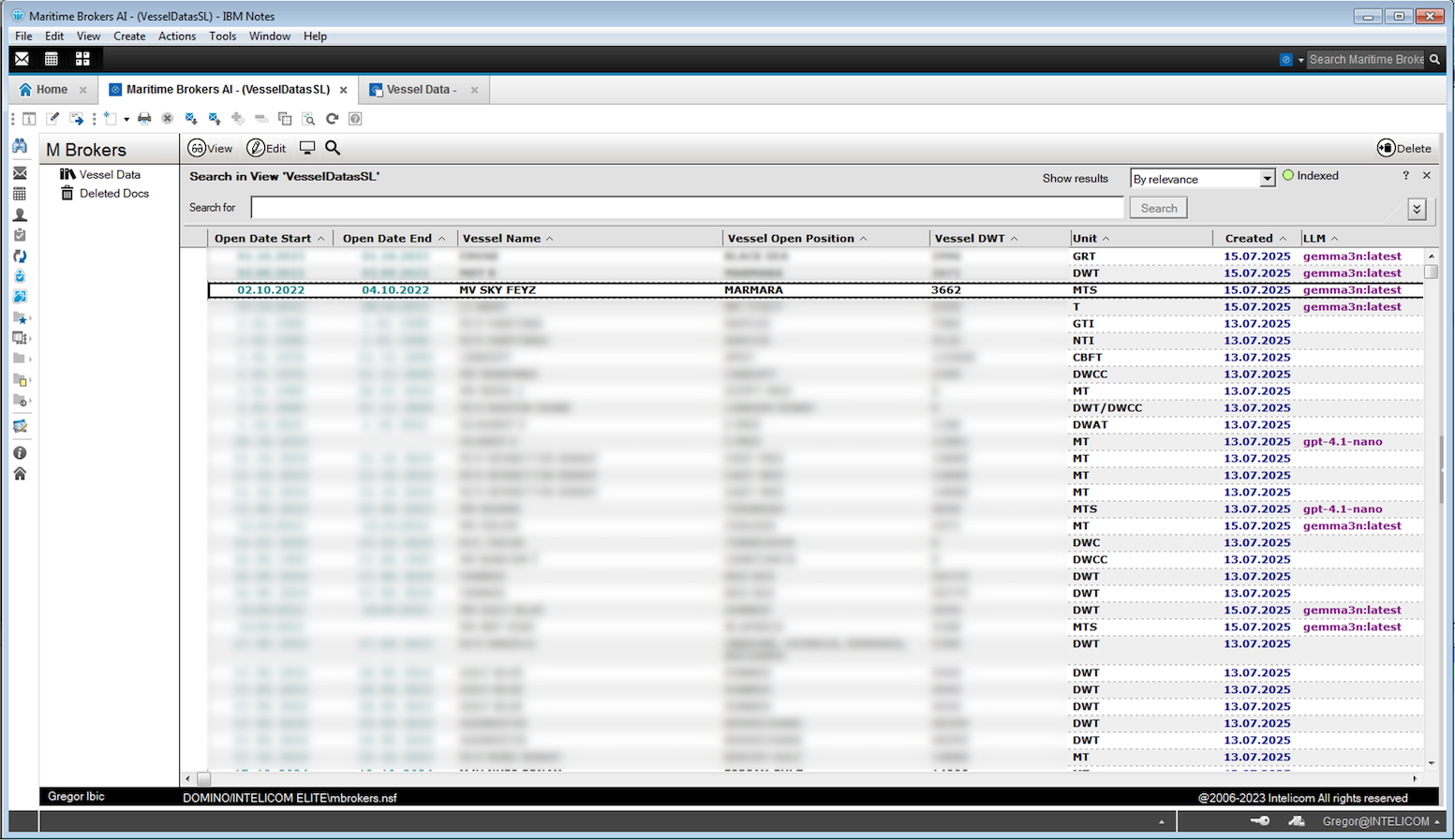Click the find document magnifier toolbar icon
The width and height of the screenshot is (1455, 840).
[308, 119]
